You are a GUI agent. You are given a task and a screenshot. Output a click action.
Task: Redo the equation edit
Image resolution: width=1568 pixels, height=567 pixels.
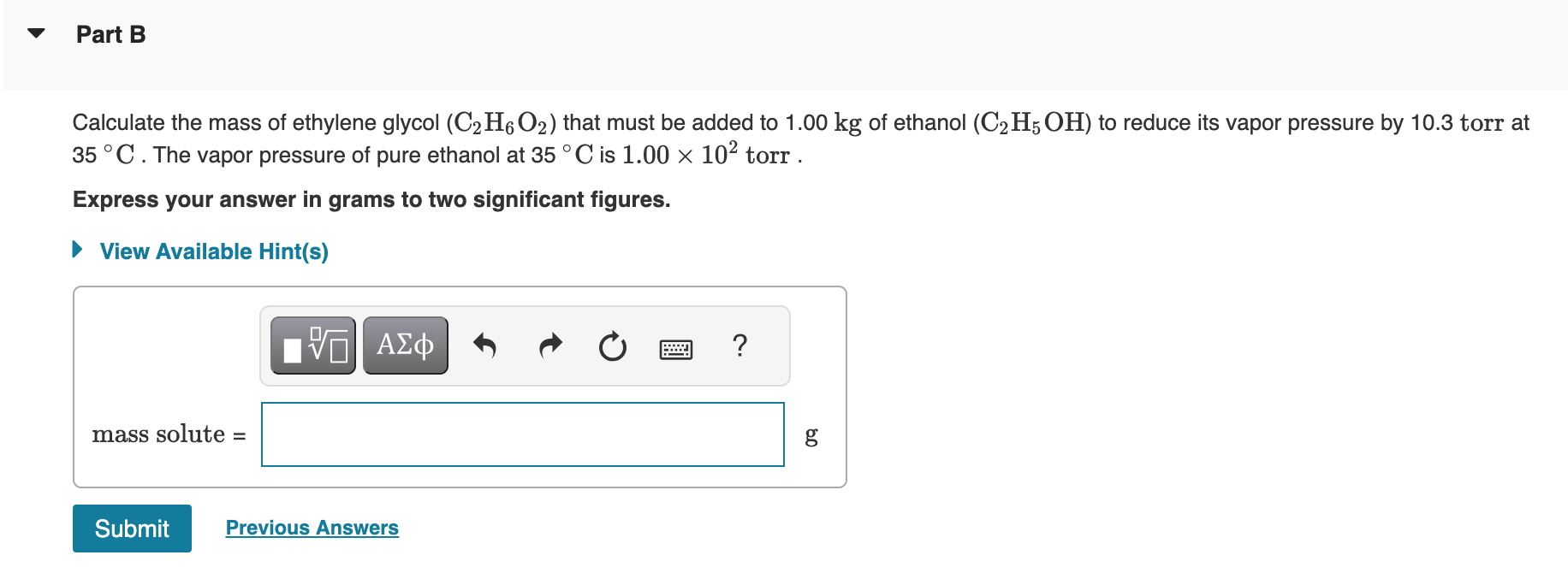(549, 345)
